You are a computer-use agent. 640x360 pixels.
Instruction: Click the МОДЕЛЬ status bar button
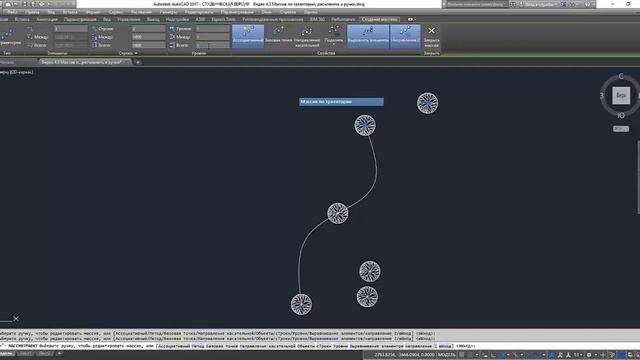(447, 355)
